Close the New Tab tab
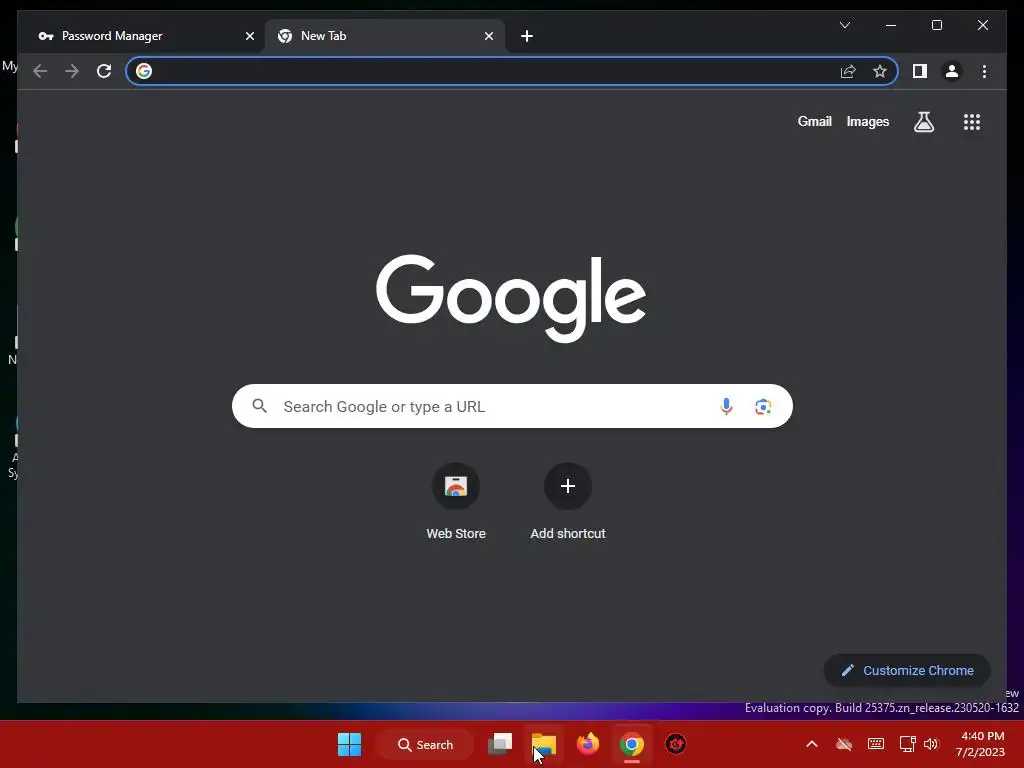 pos(488,36)
